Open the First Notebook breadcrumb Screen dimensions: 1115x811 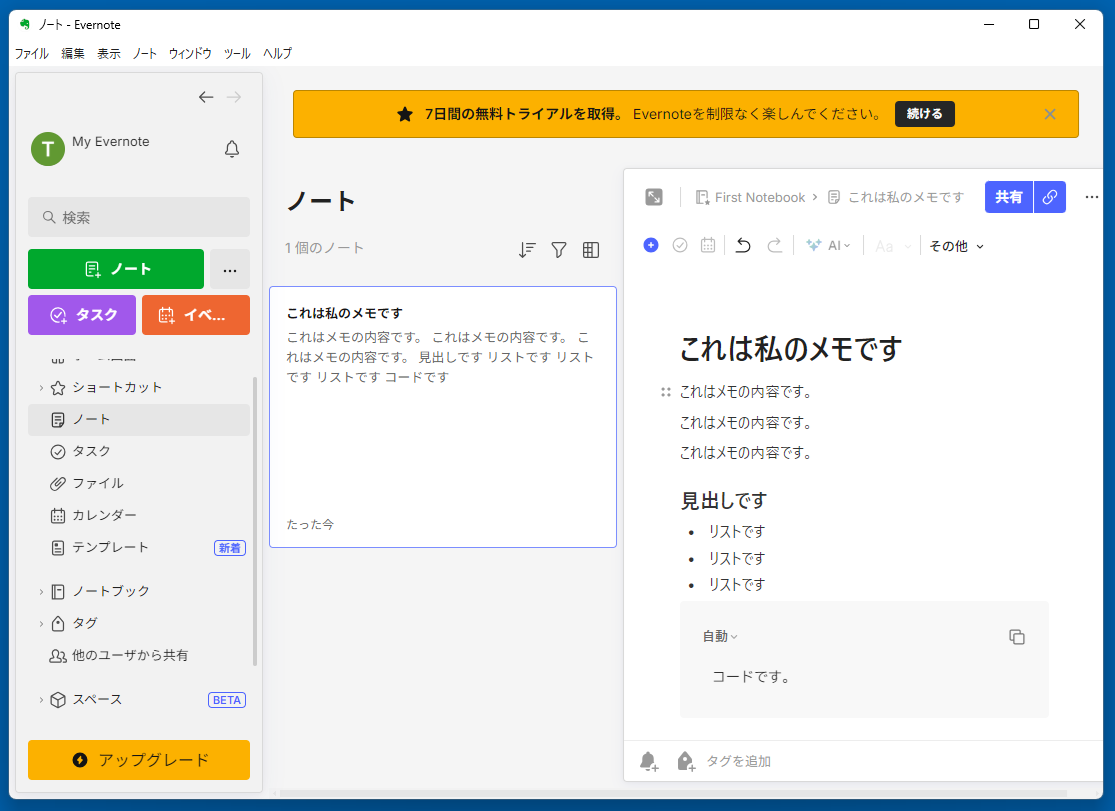[751, 197]
